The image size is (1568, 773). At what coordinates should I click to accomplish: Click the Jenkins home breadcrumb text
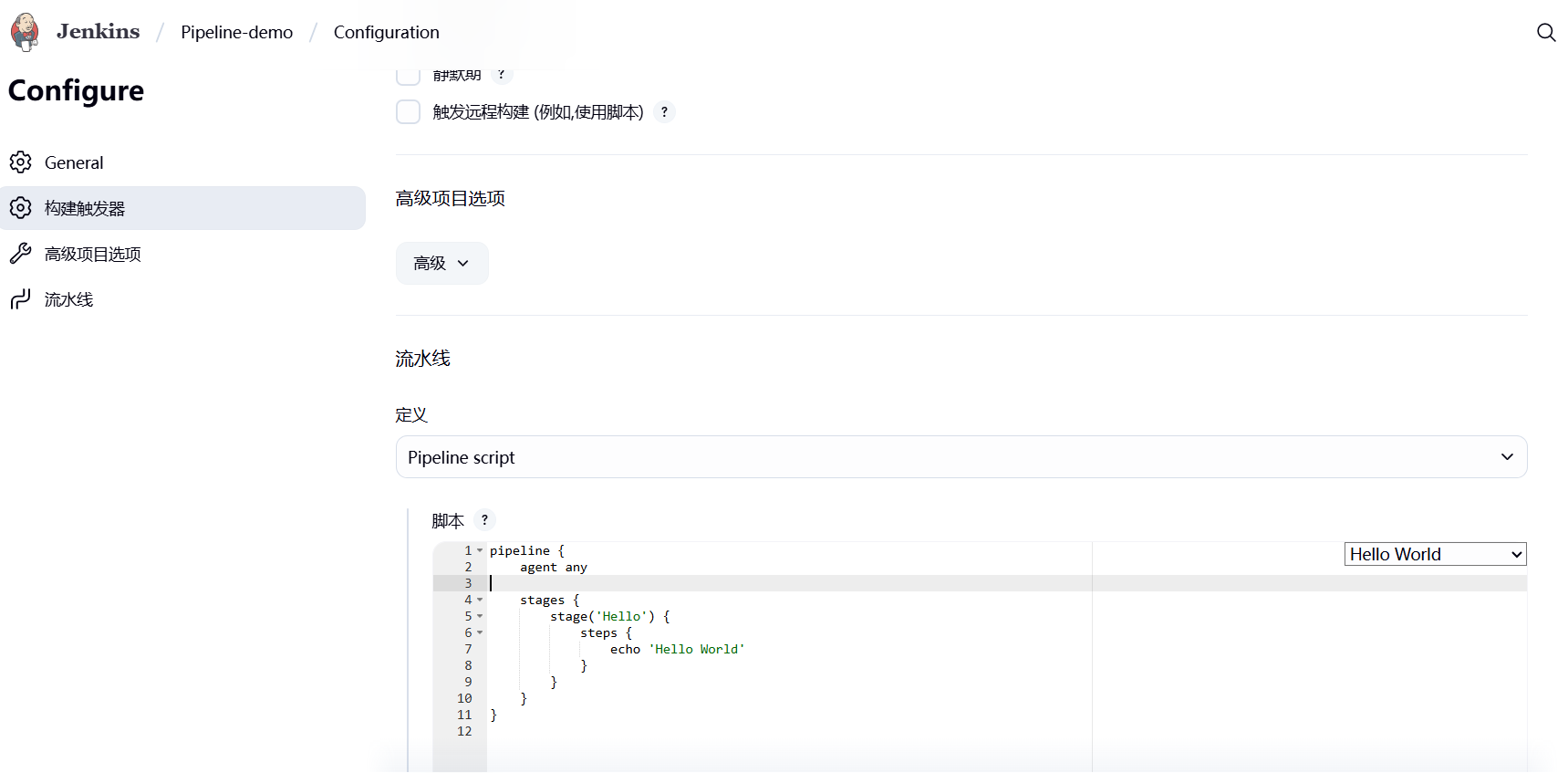[98, 32]
